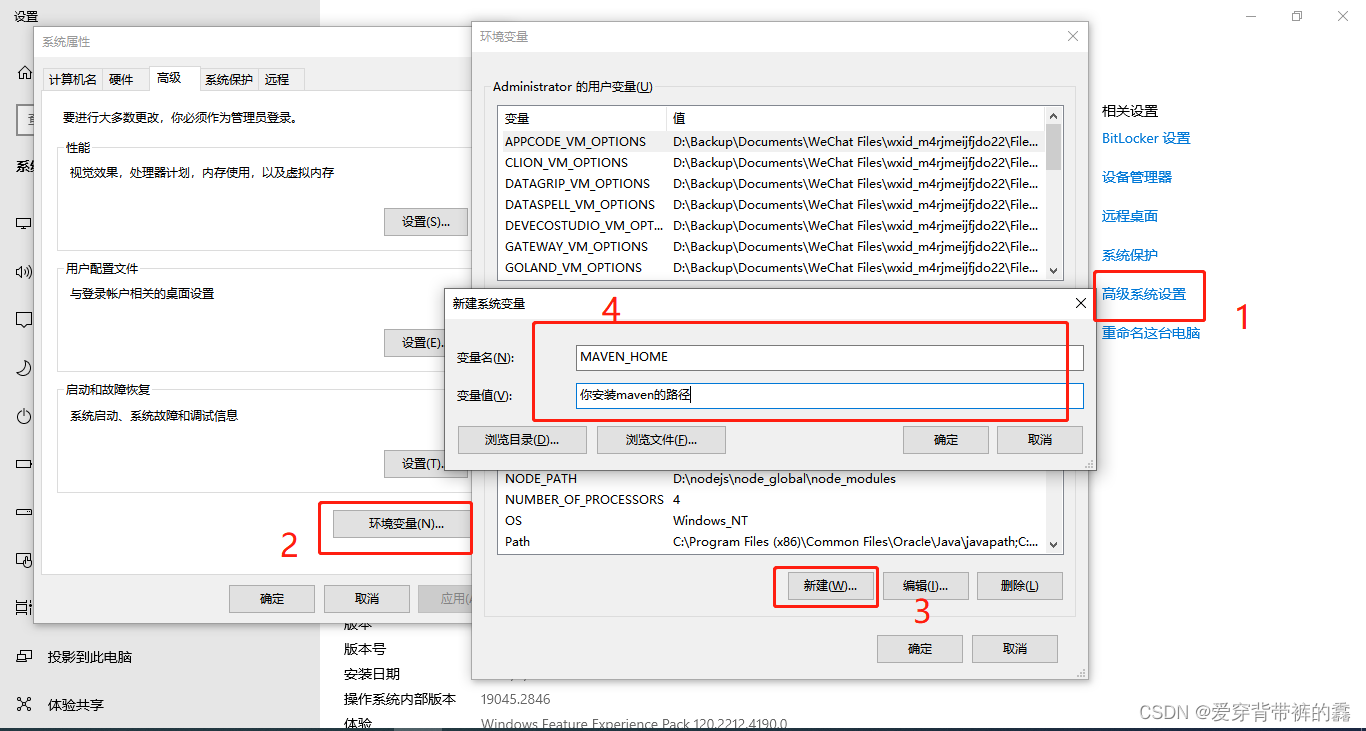Viewport: 1366px width, 731px height.
Task: Switch to 硬件 tab in 系统属性
Action: [x=121, y=79]
